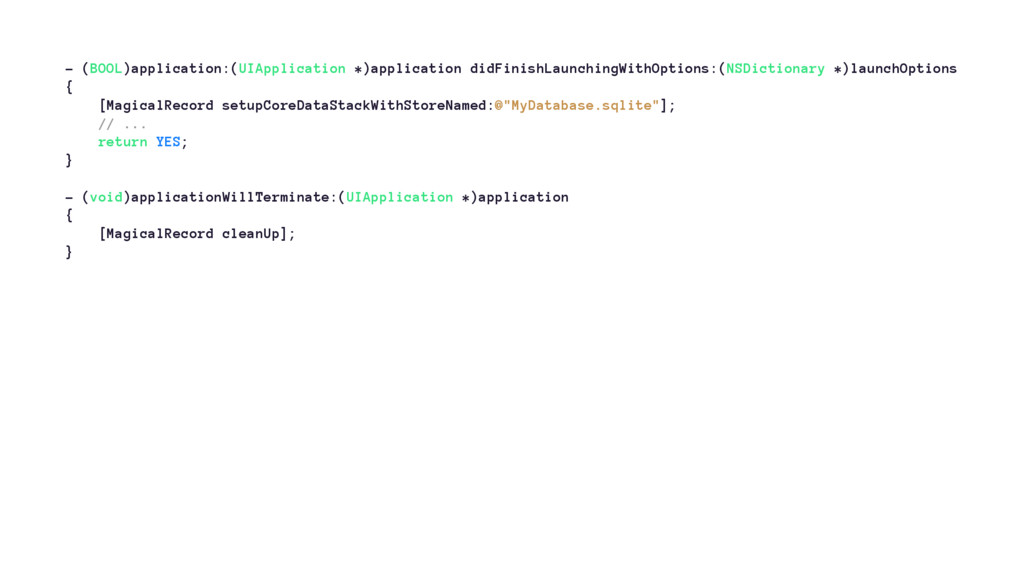
Task: Place cursor on launchOptions parameter
Action: tap(903, 69)
